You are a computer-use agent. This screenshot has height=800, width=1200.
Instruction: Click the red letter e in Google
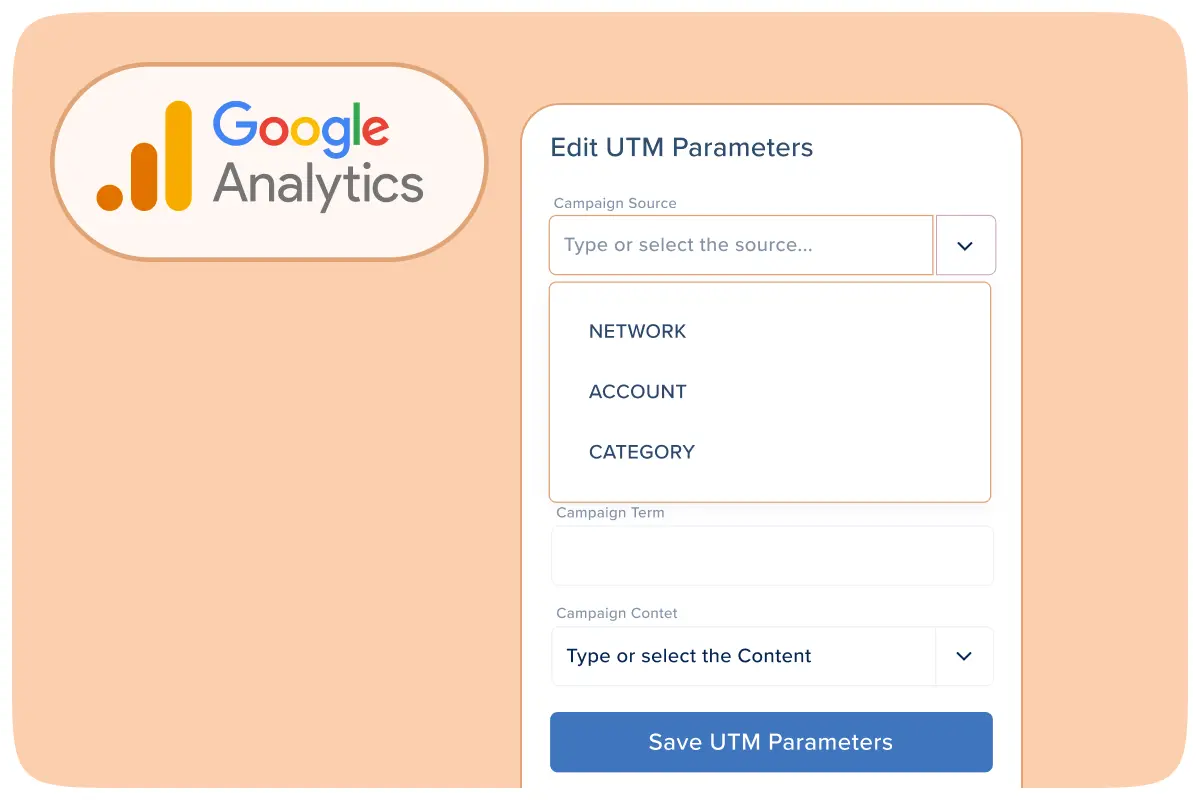(375, 131)
